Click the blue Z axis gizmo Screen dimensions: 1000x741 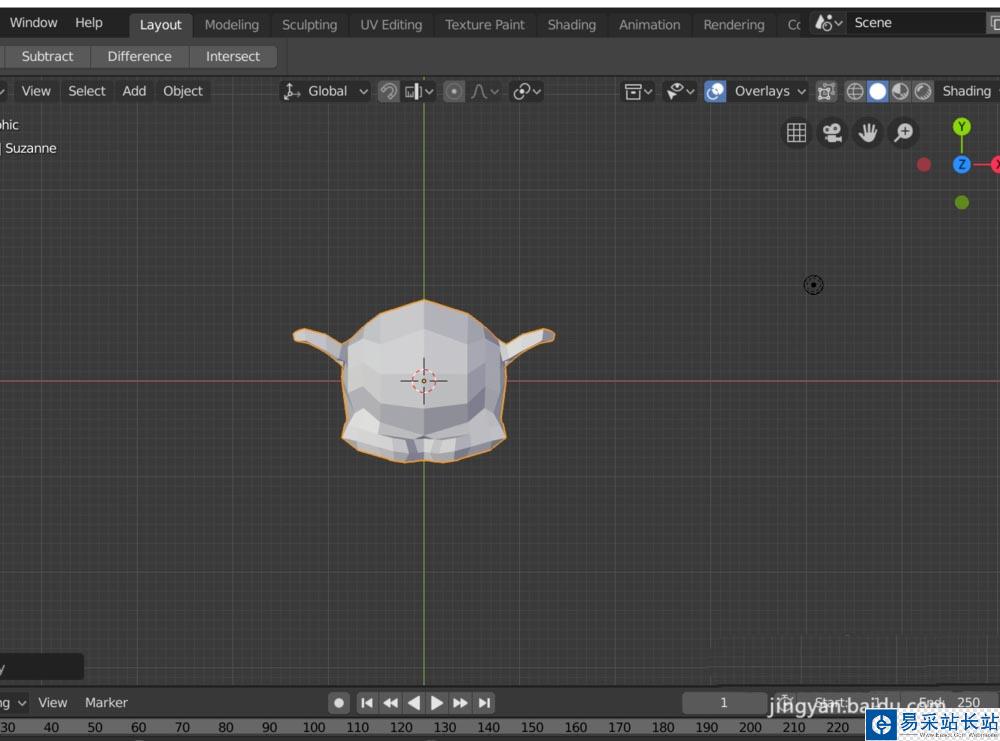[961, 165]
